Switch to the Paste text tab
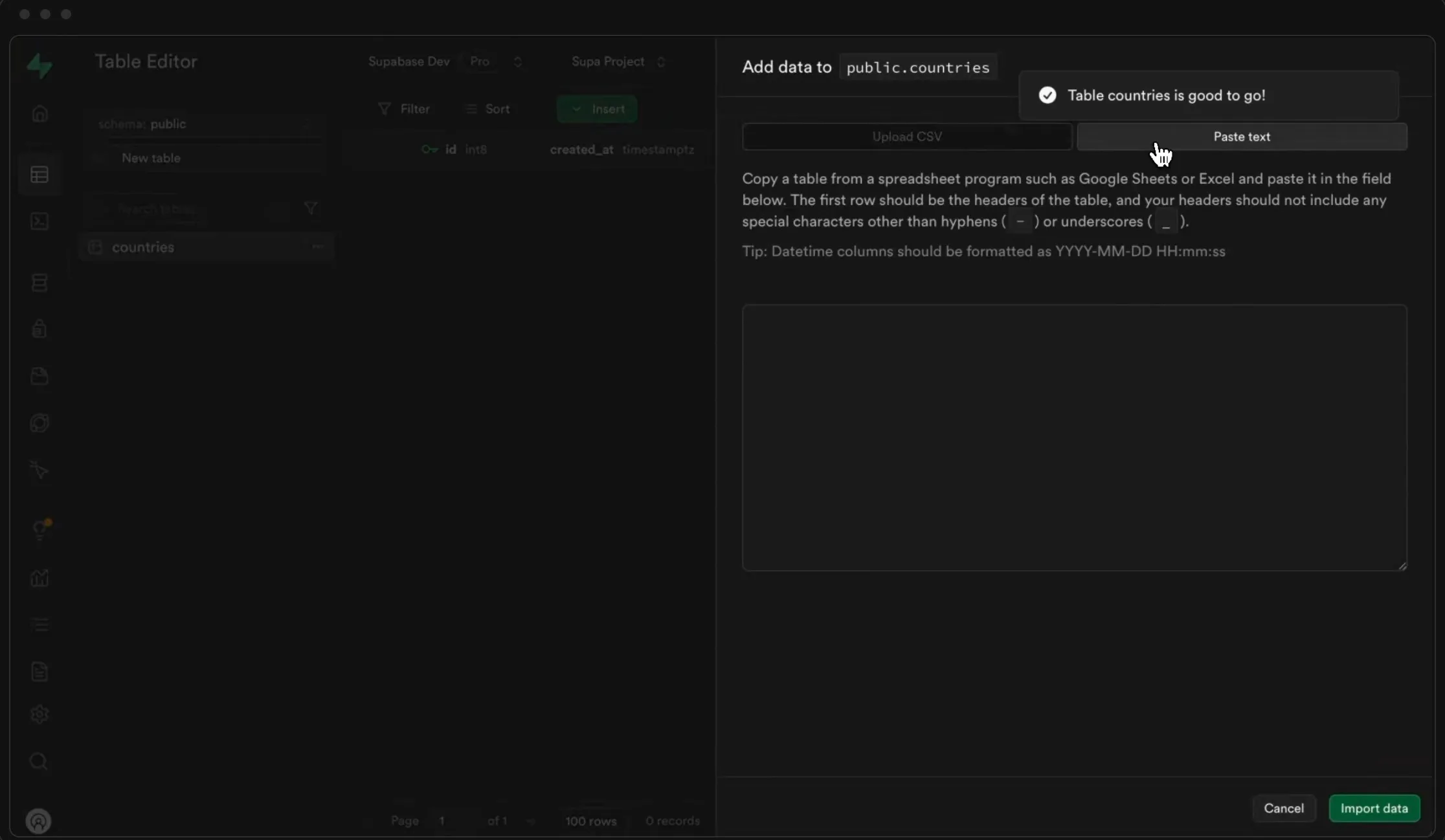 (x=1242, y=137)
